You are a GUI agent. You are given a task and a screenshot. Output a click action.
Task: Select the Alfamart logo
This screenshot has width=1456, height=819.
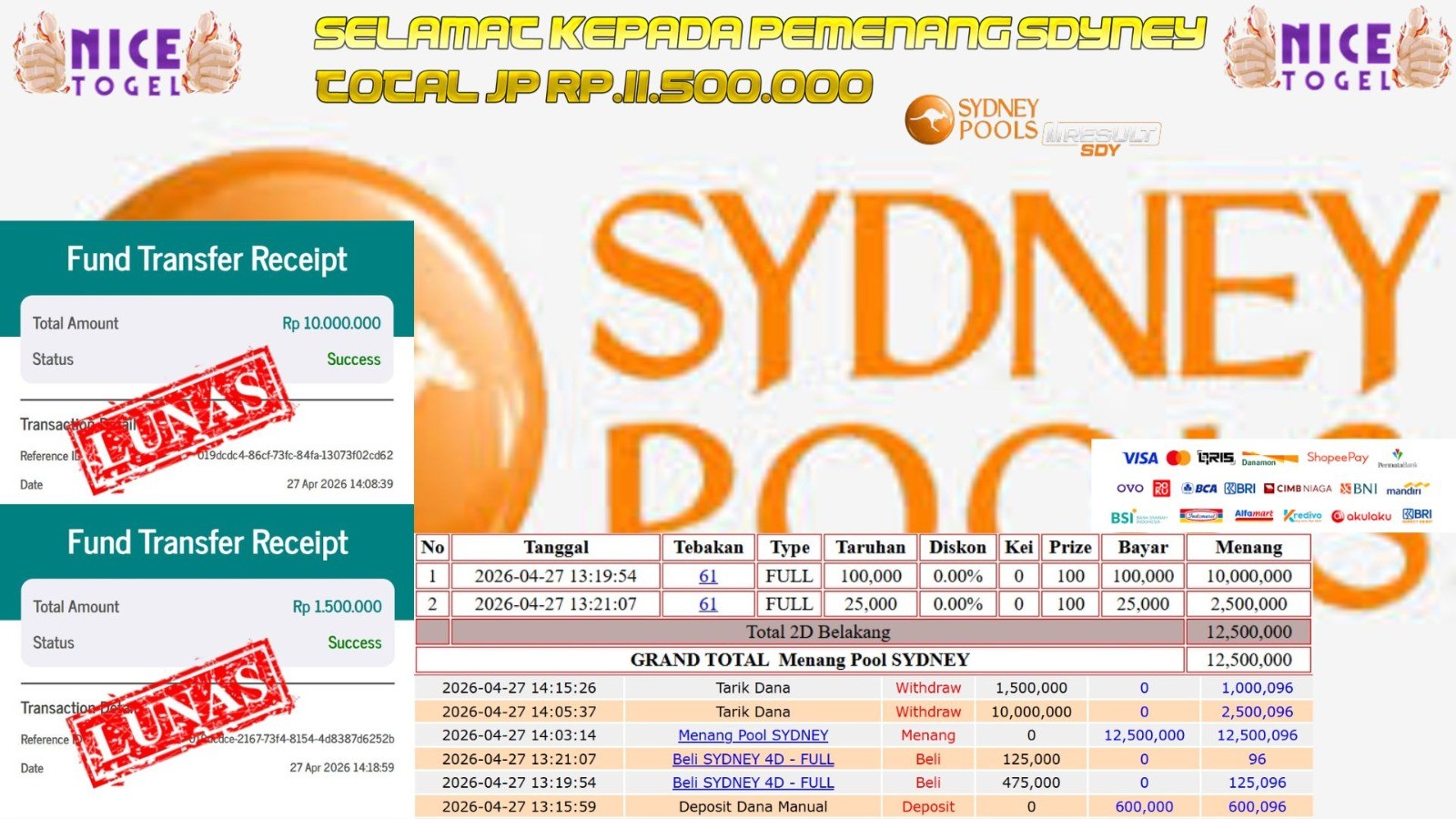point(1253,515)
